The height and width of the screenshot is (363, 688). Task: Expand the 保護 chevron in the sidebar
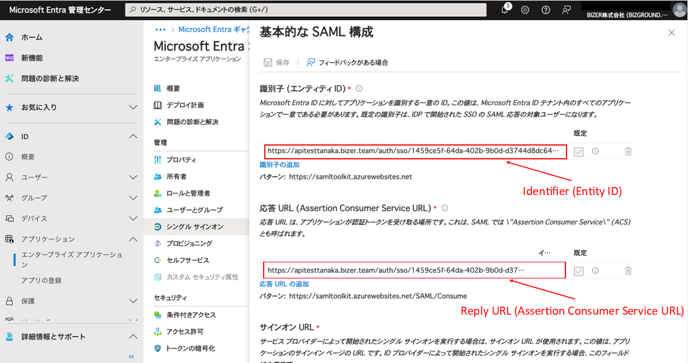(x=133, y=301)
